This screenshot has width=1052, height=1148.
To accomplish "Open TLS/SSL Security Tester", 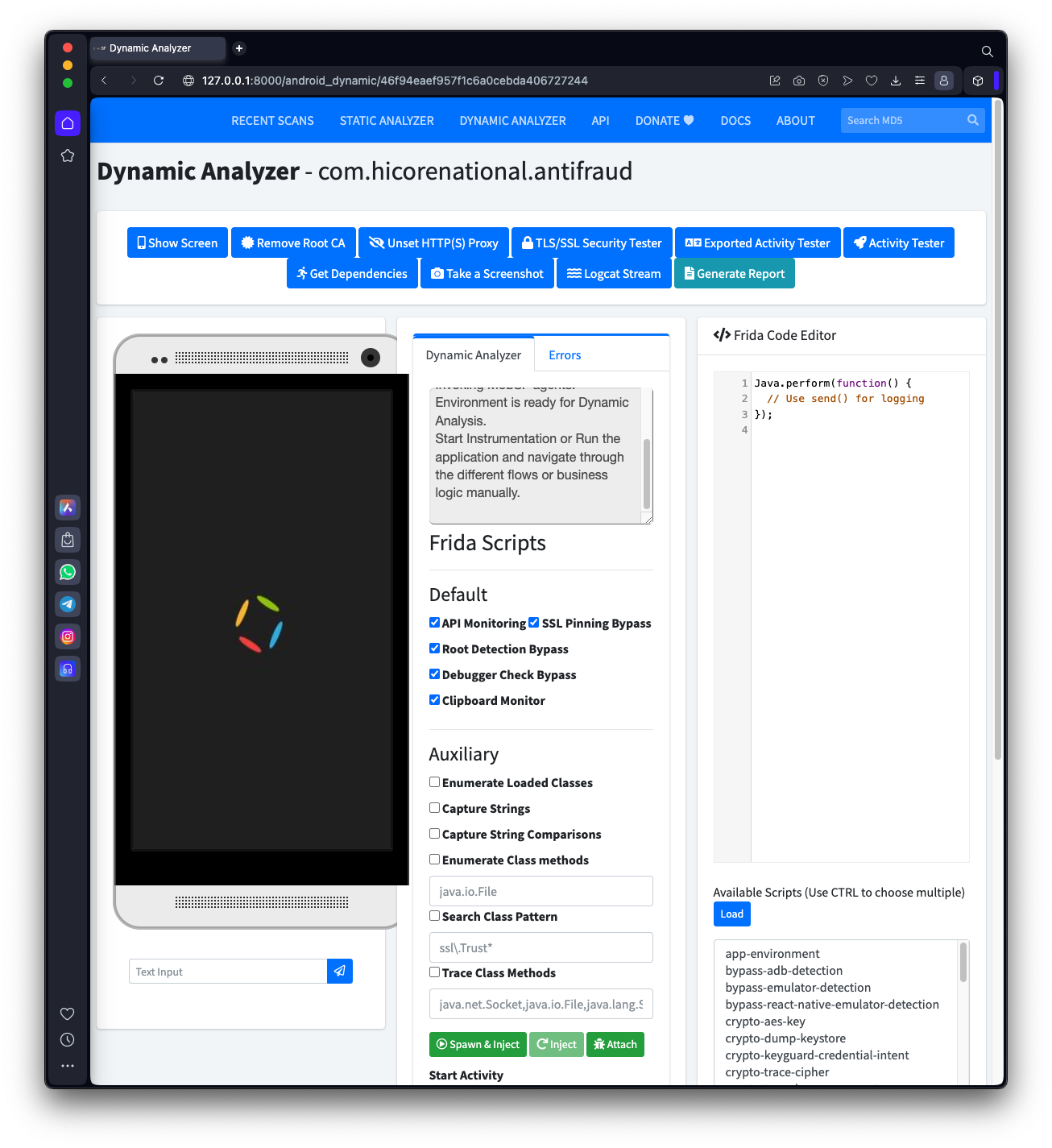I will [592, 242].
